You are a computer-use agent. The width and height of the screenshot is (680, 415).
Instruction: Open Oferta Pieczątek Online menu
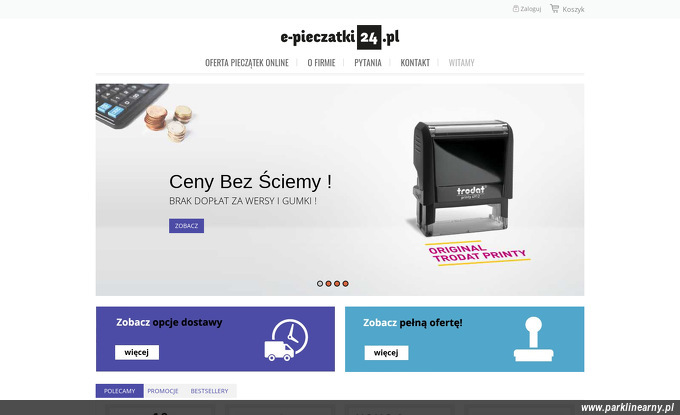tap(247, 63)
